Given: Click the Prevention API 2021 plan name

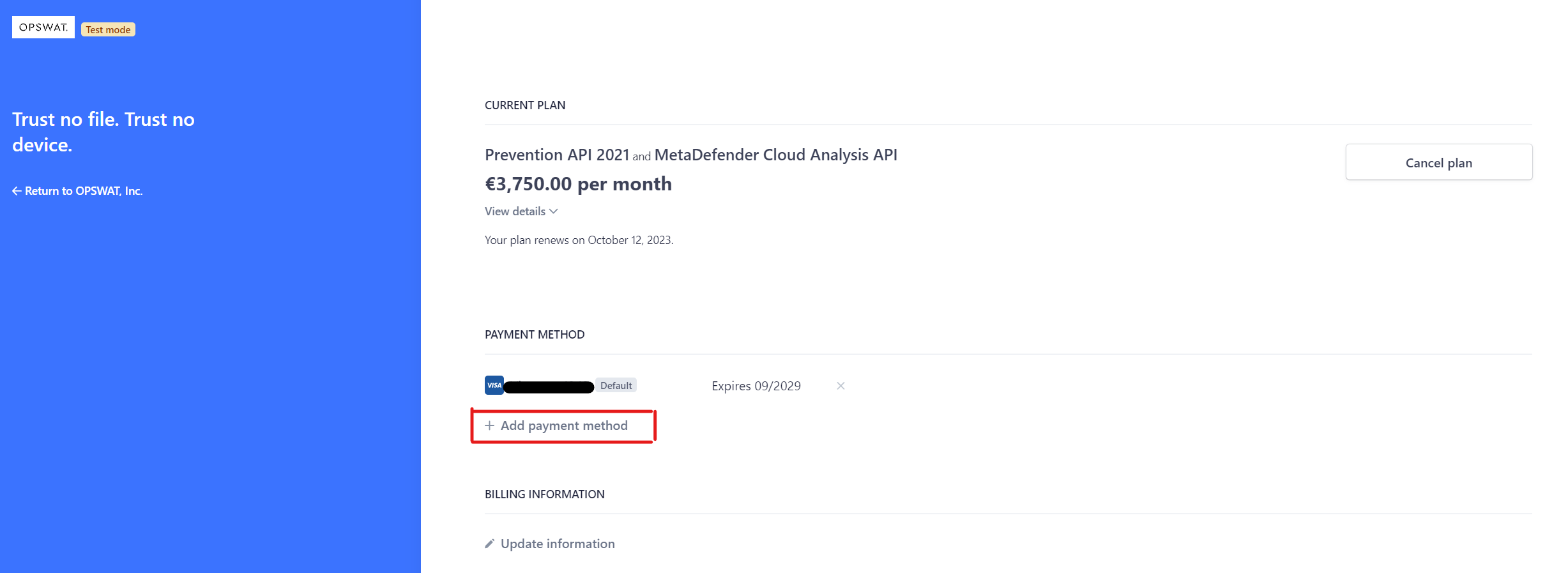Looking at the screenshot, I should coord(557,155).
